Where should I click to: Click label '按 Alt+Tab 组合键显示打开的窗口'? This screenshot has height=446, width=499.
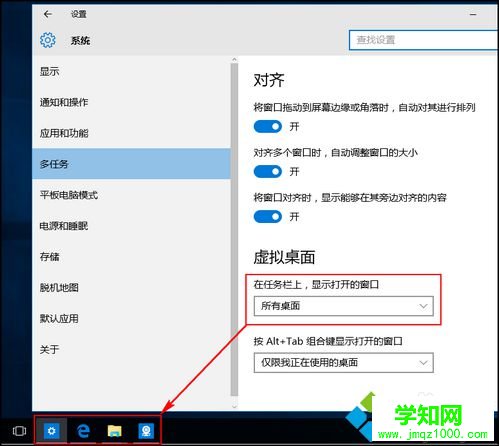click(x=328, y=341)
